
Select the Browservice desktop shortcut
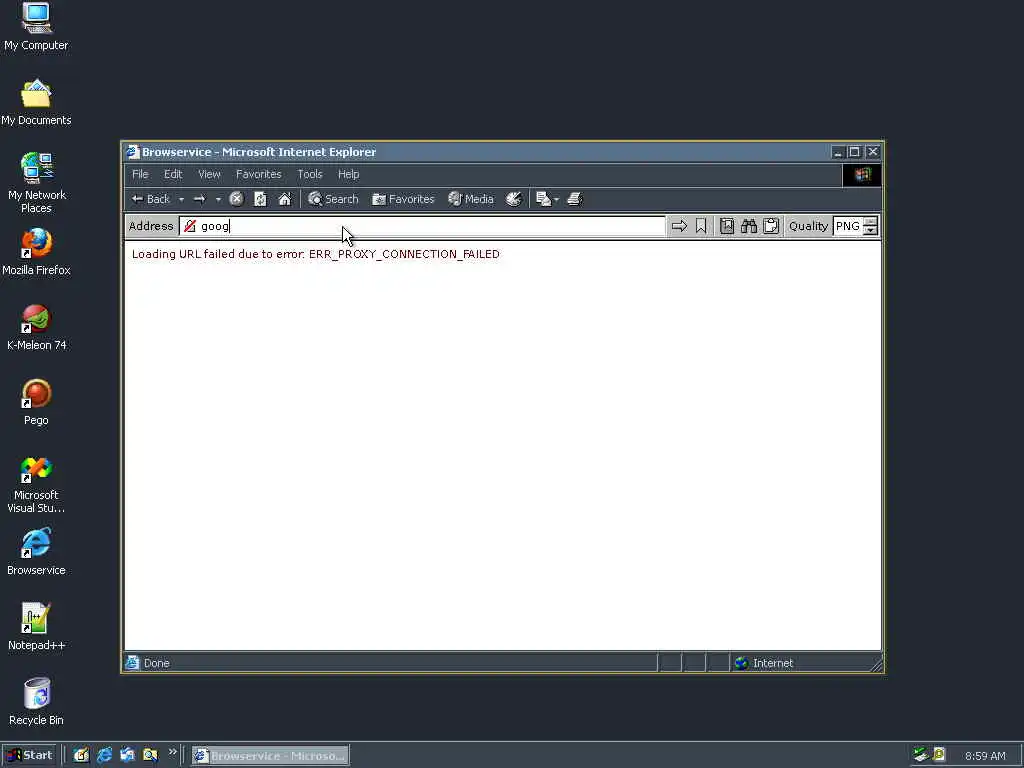click(36, 552)
